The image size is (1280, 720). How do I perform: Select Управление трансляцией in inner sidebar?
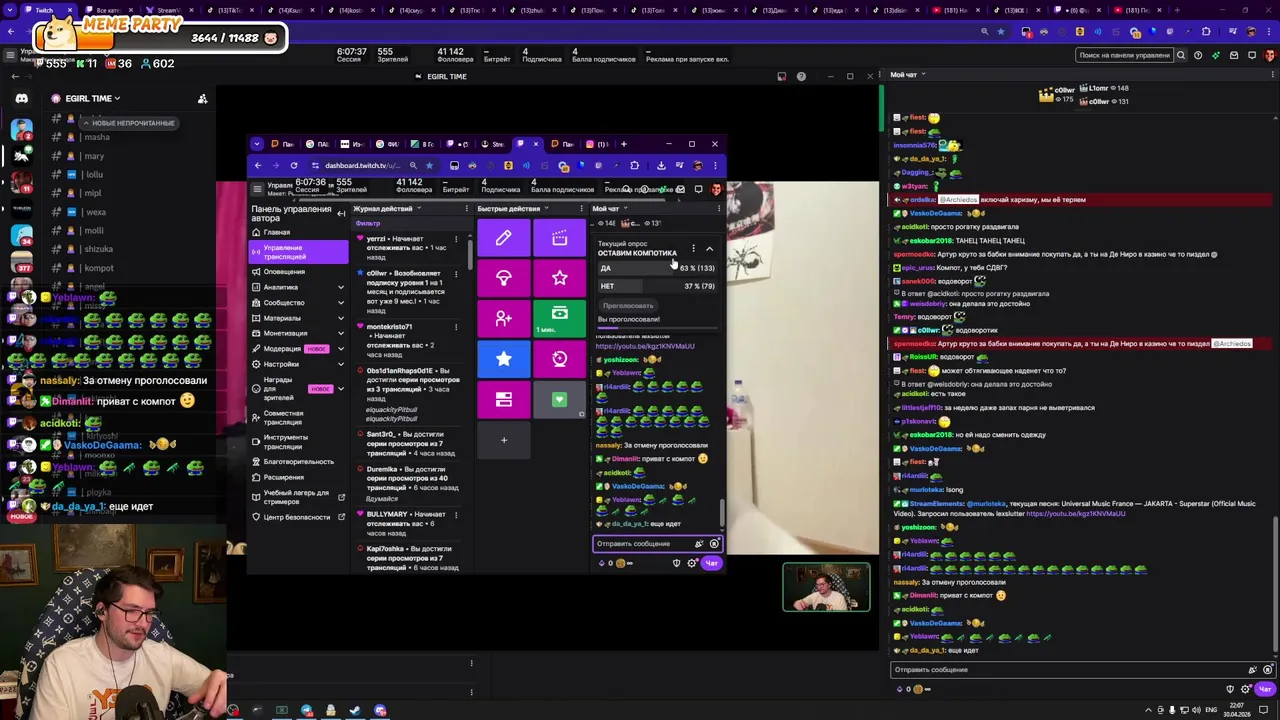[x=298, y=251]
